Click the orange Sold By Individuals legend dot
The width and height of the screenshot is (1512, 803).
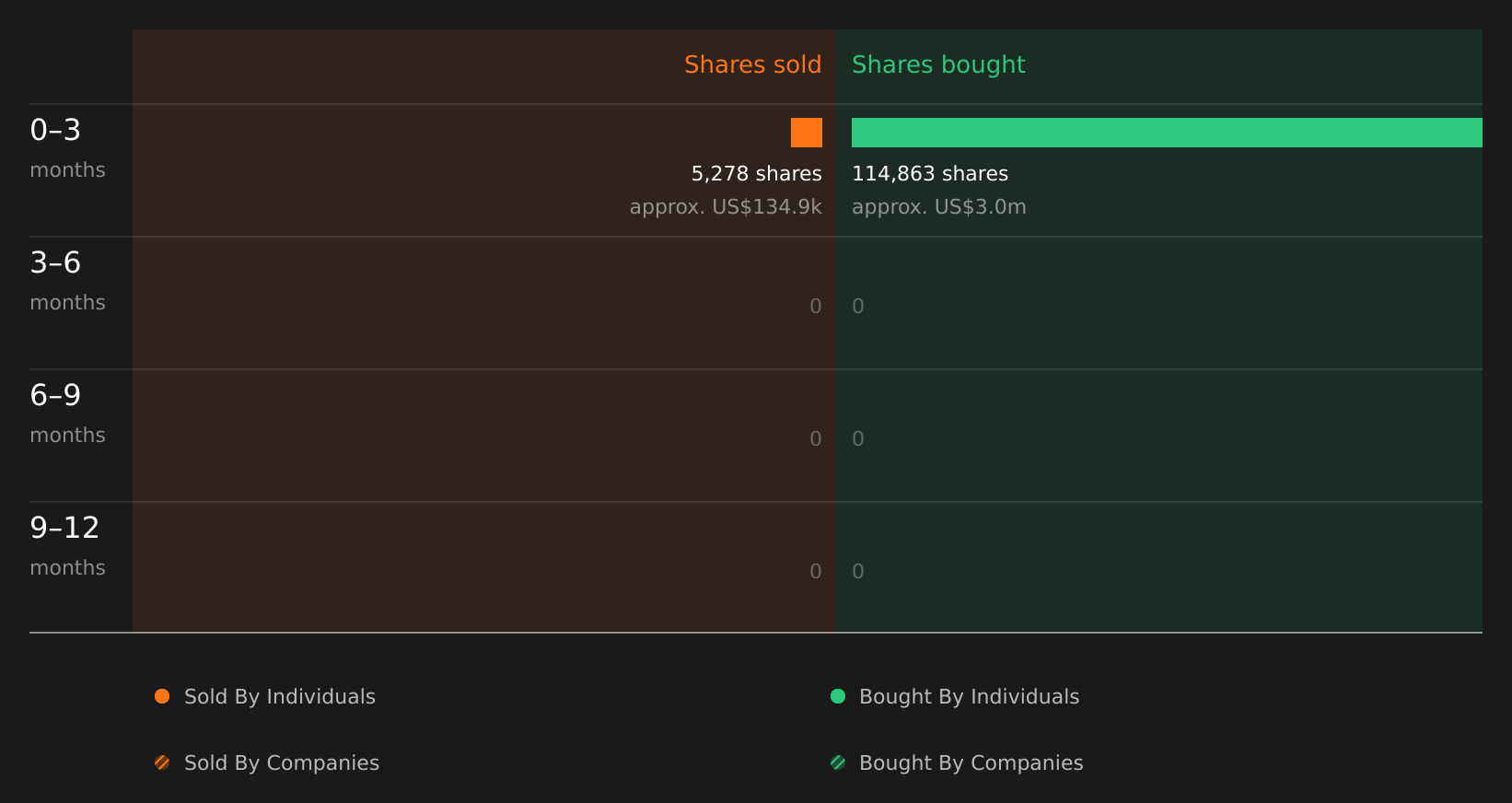pos(162,696)
